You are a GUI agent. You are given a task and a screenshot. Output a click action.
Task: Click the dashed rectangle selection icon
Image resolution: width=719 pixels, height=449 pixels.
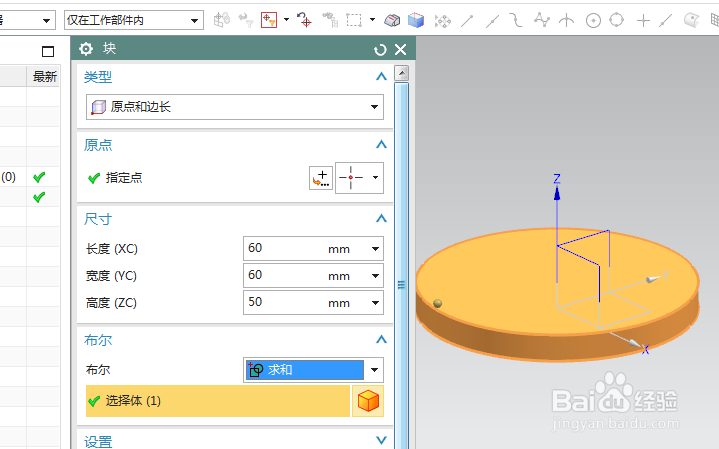(x=354, y=20)
